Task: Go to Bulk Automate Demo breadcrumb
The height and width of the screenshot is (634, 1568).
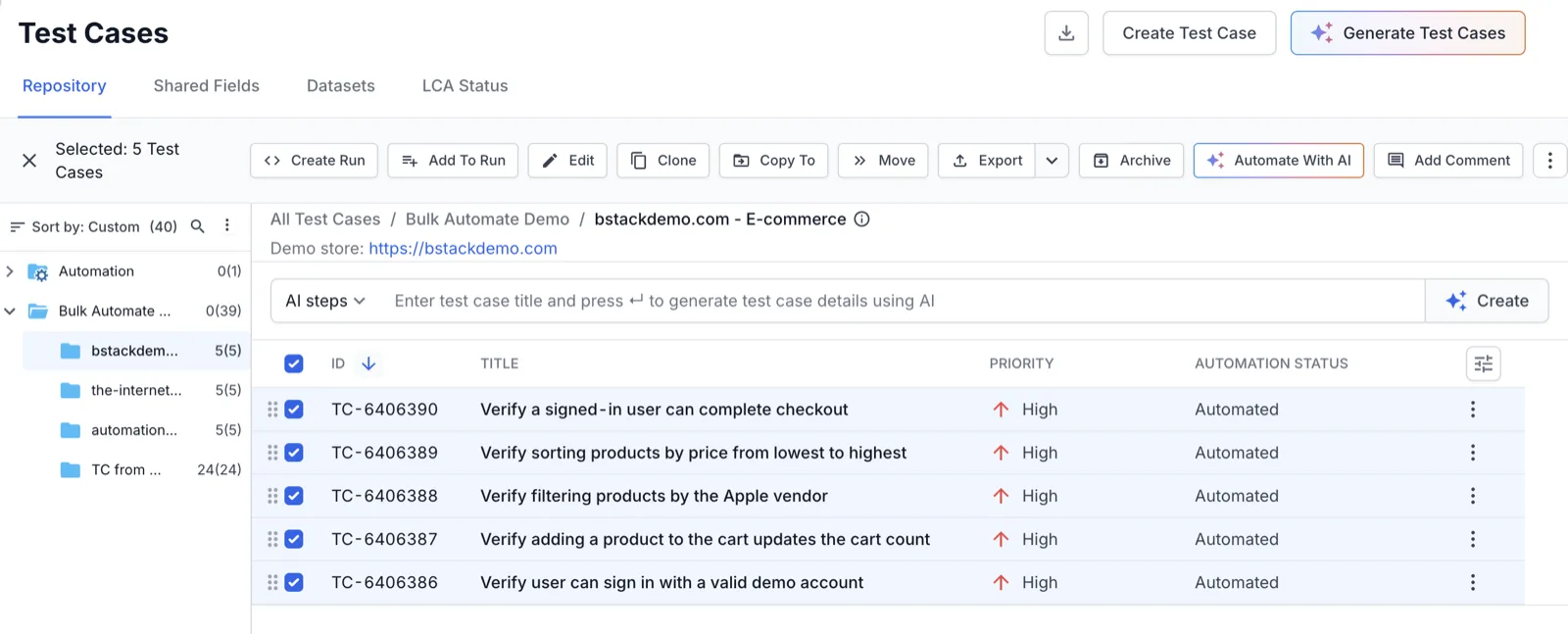Action: [x=487, y=219]
